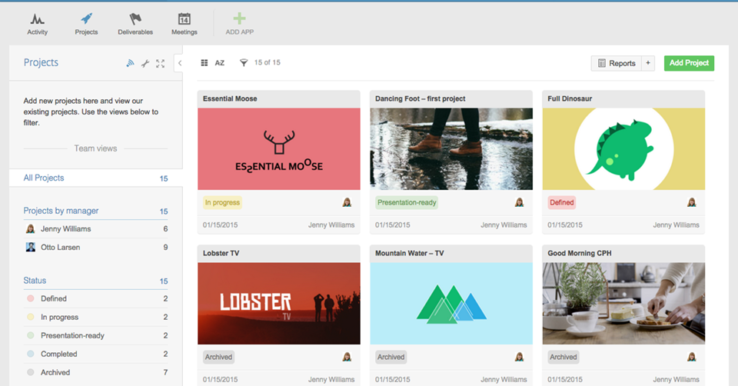This screenshot has height=386, width=738.
Task: Click Jenny Williams name on Essential Moose card
Action: (x=331, y=225)
